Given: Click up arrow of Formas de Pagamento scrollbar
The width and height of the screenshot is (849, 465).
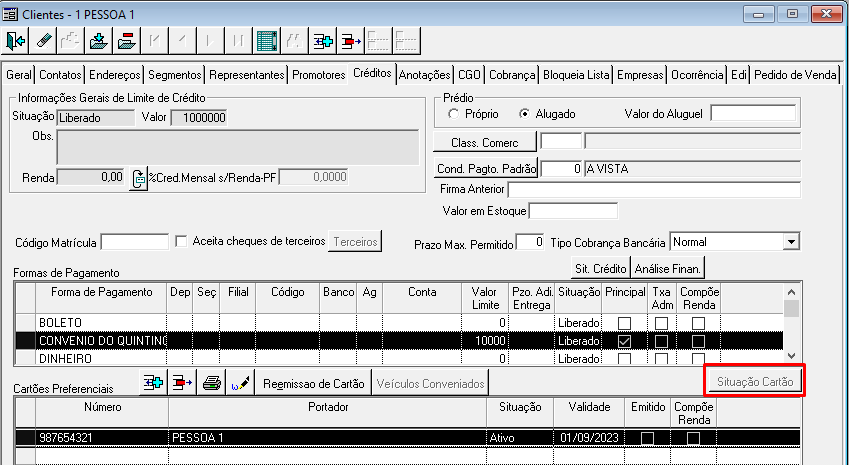Looking at the screenshot, I should pyautogui.click(x=791, y=292).
